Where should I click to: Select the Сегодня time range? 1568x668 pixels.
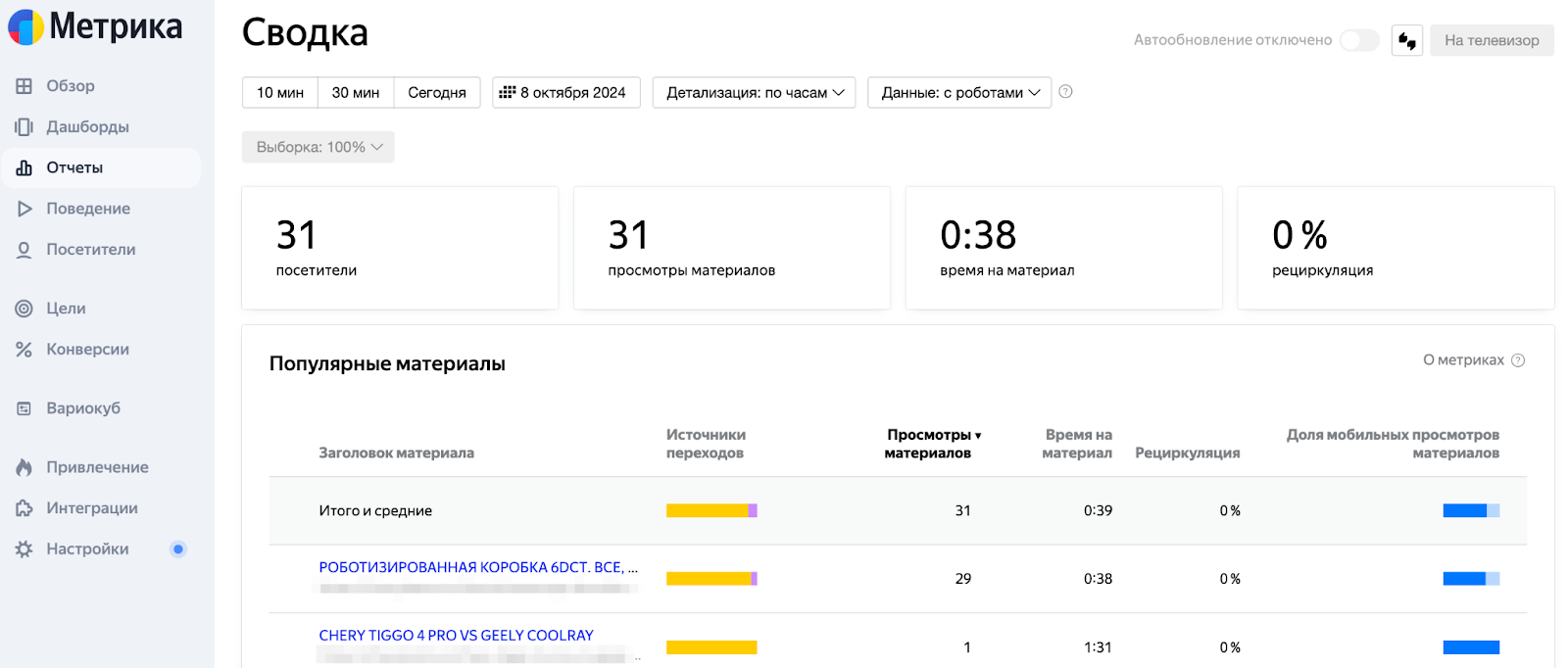pos(437,93)
